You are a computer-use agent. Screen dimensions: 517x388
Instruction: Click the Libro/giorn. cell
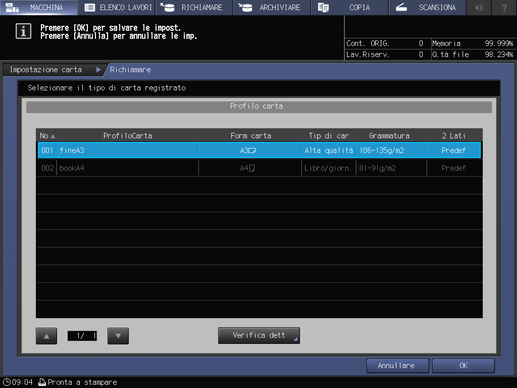[x=328, y=168]
